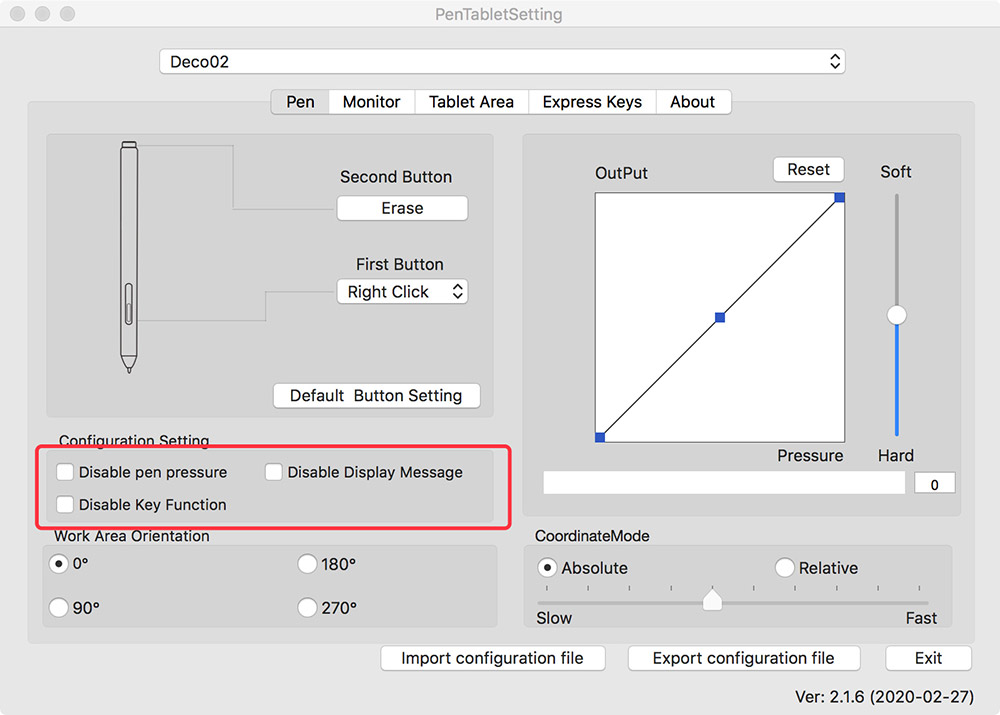1000x715 pixels.
Task: Click the bottom-left pressure curve point
Action: coord(600,437)
